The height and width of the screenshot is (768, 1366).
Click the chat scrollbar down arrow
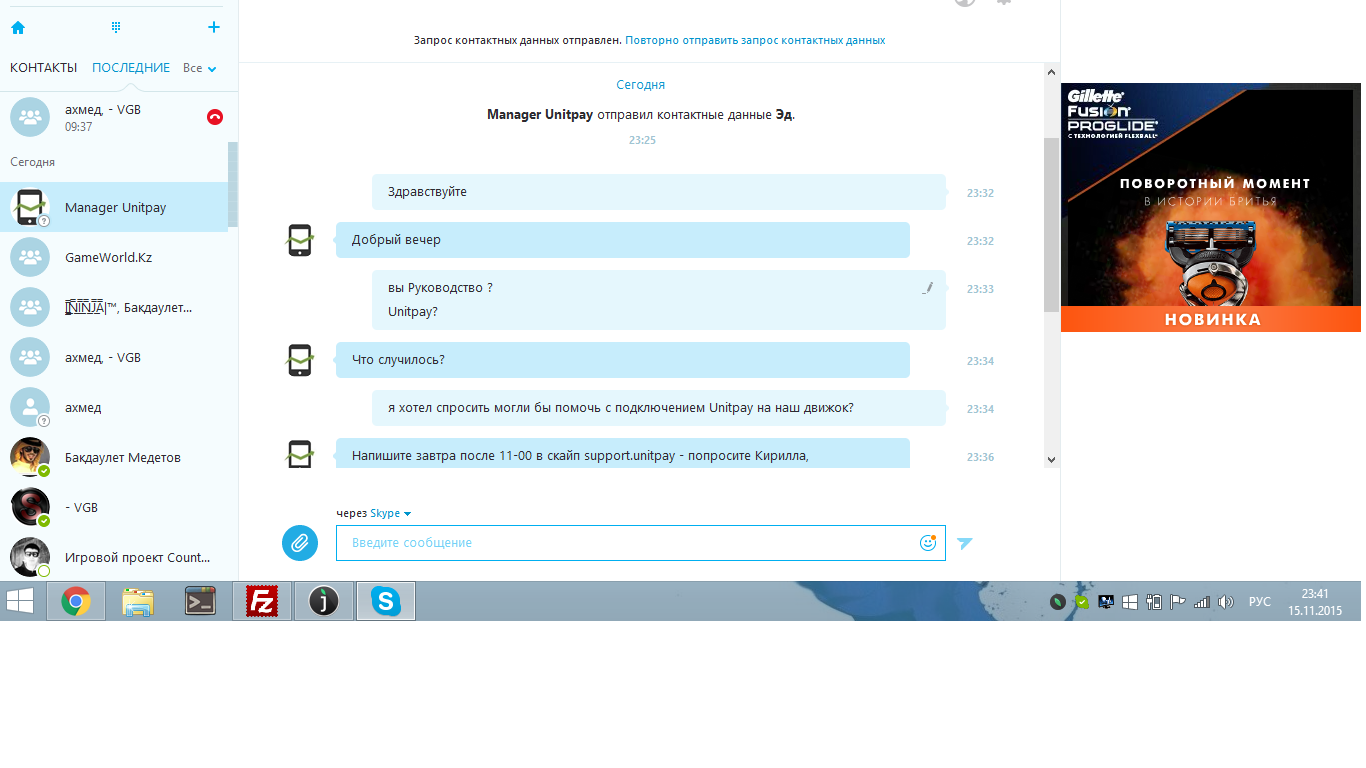(x=1050, y=459)
